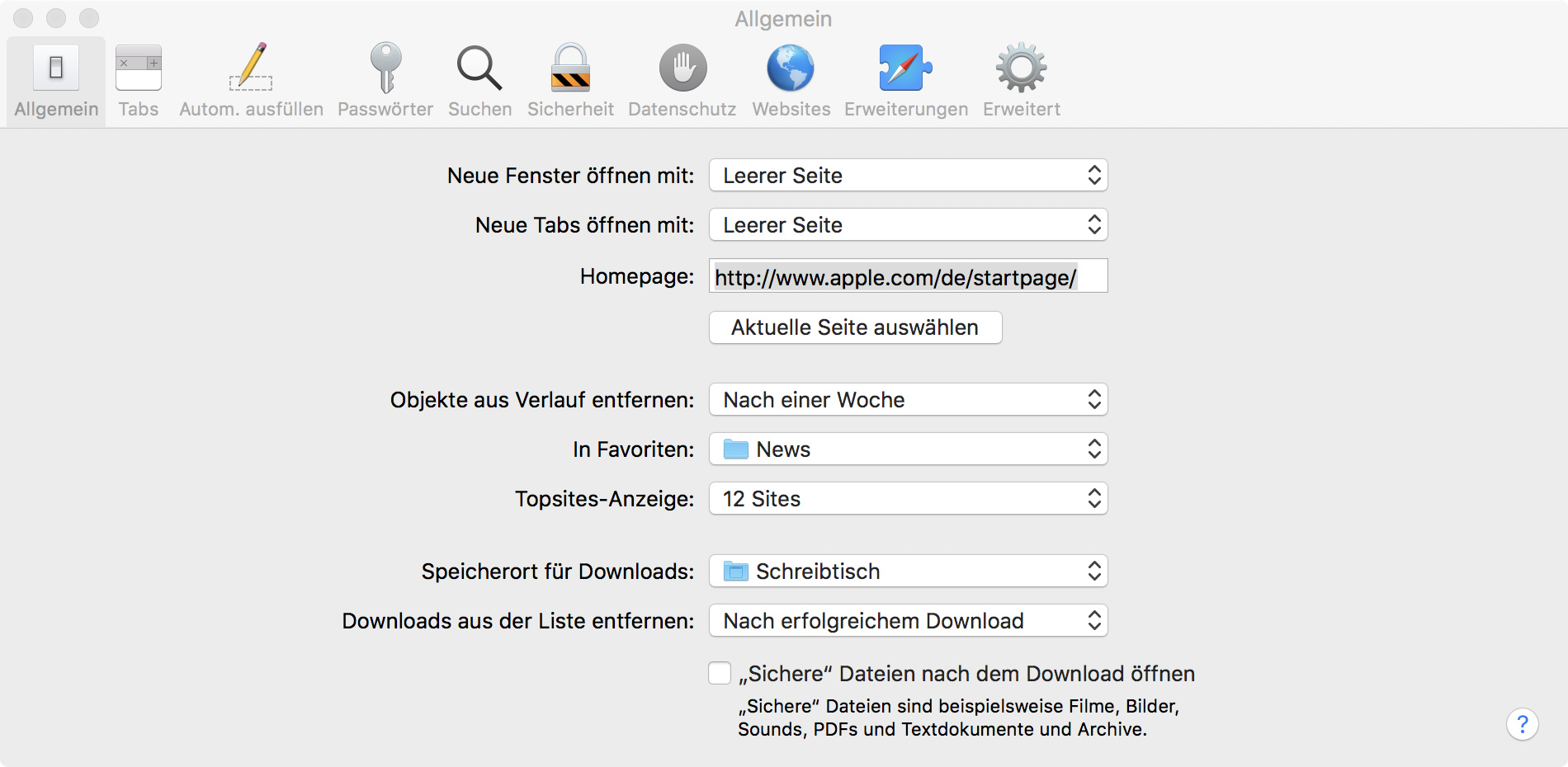The image size is (1568, 767).
Task: Open the Erweitert gear pane
Action: tap(1021, 81)
